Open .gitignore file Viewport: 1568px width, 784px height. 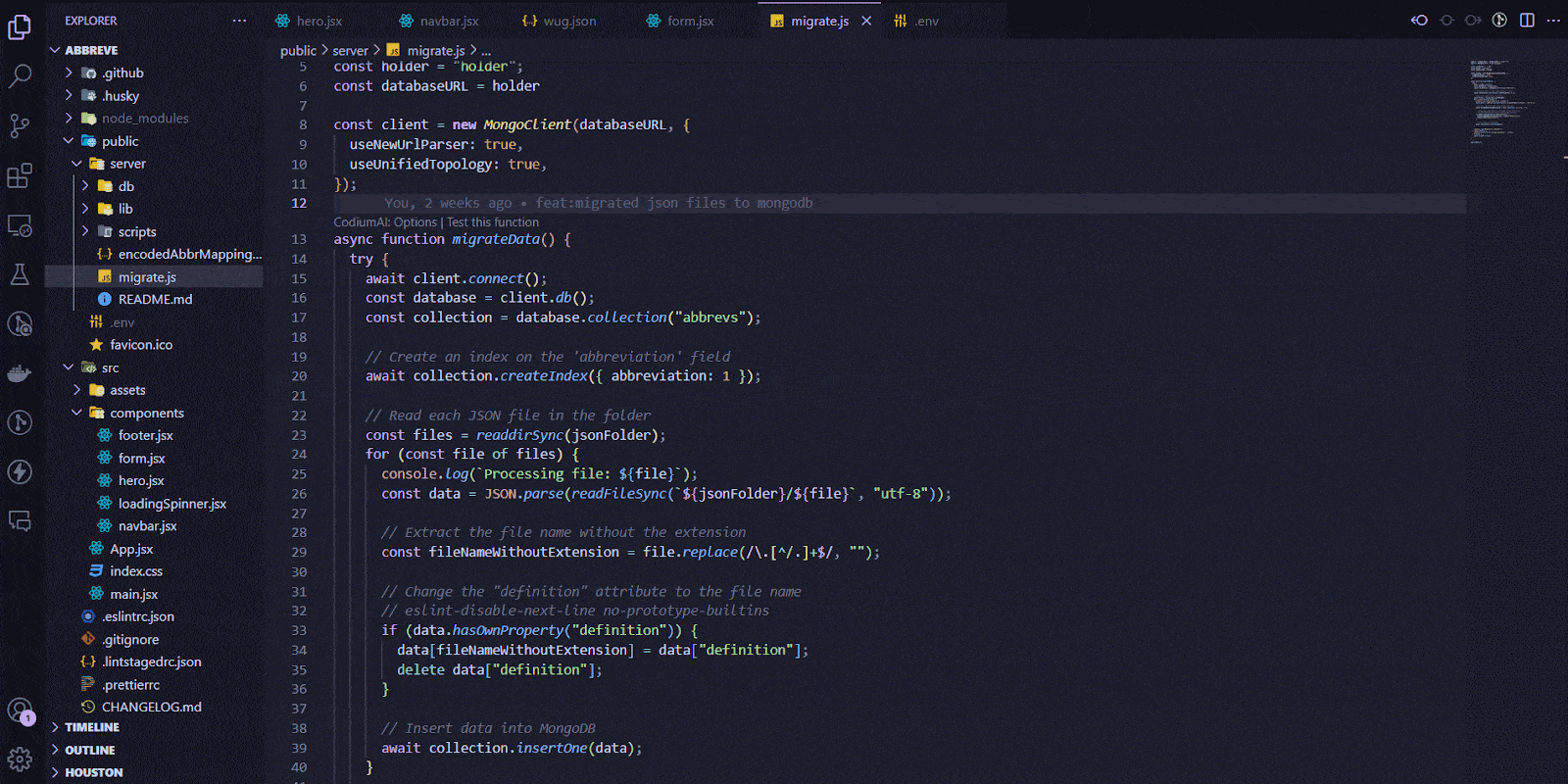(x=130, y=640)
